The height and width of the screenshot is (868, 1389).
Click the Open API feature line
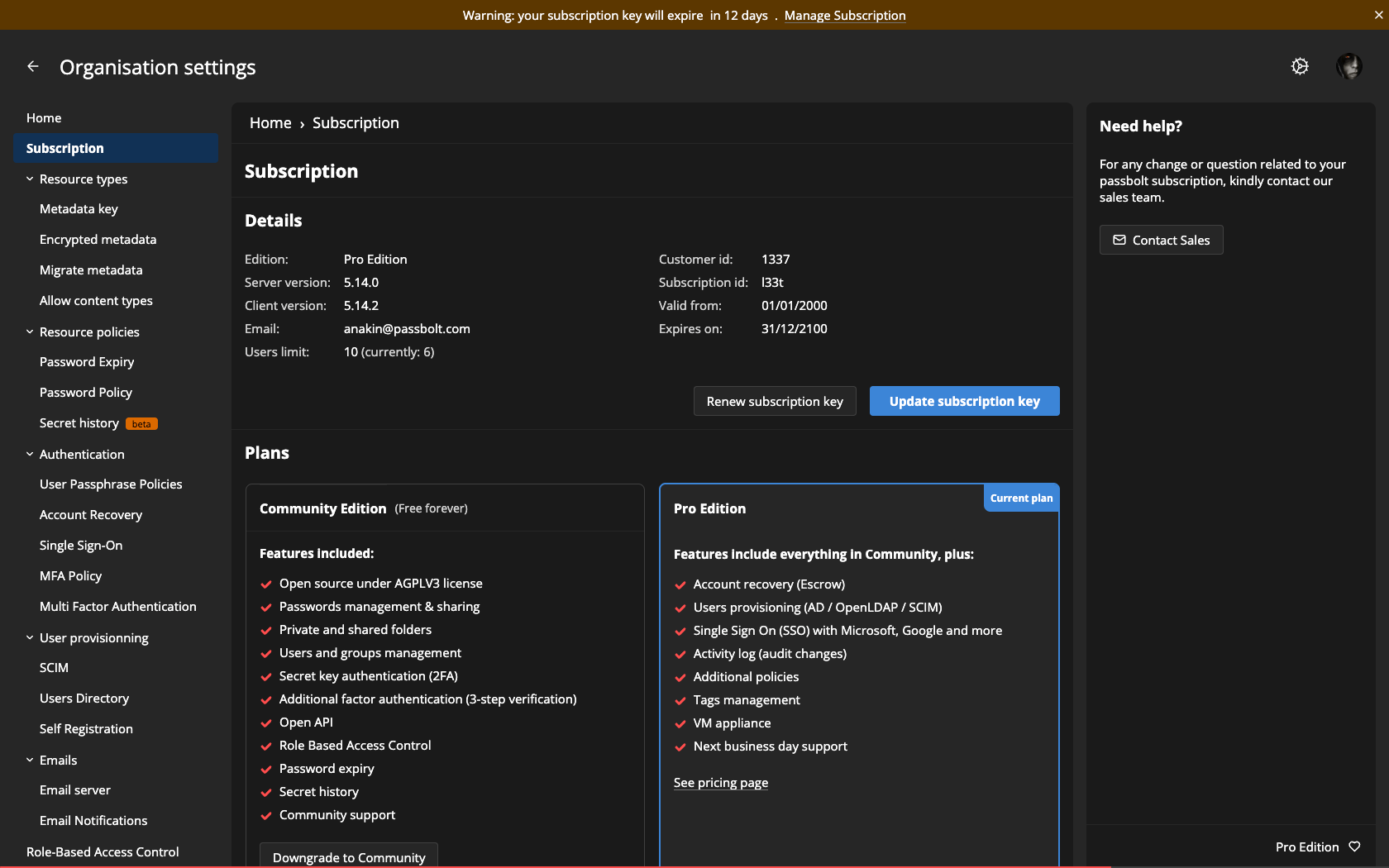point(306,723)
